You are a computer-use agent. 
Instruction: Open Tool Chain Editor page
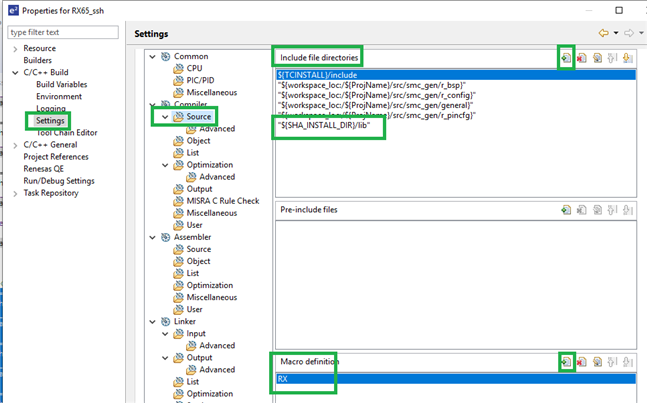67,132
